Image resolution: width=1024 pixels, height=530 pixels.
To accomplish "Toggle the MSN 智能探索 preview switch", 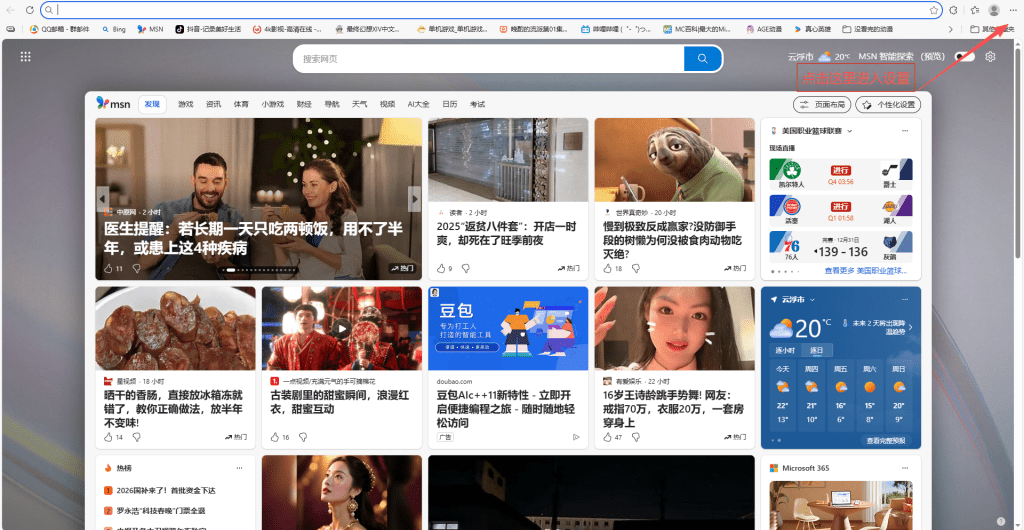I will (x=965, y=57).
